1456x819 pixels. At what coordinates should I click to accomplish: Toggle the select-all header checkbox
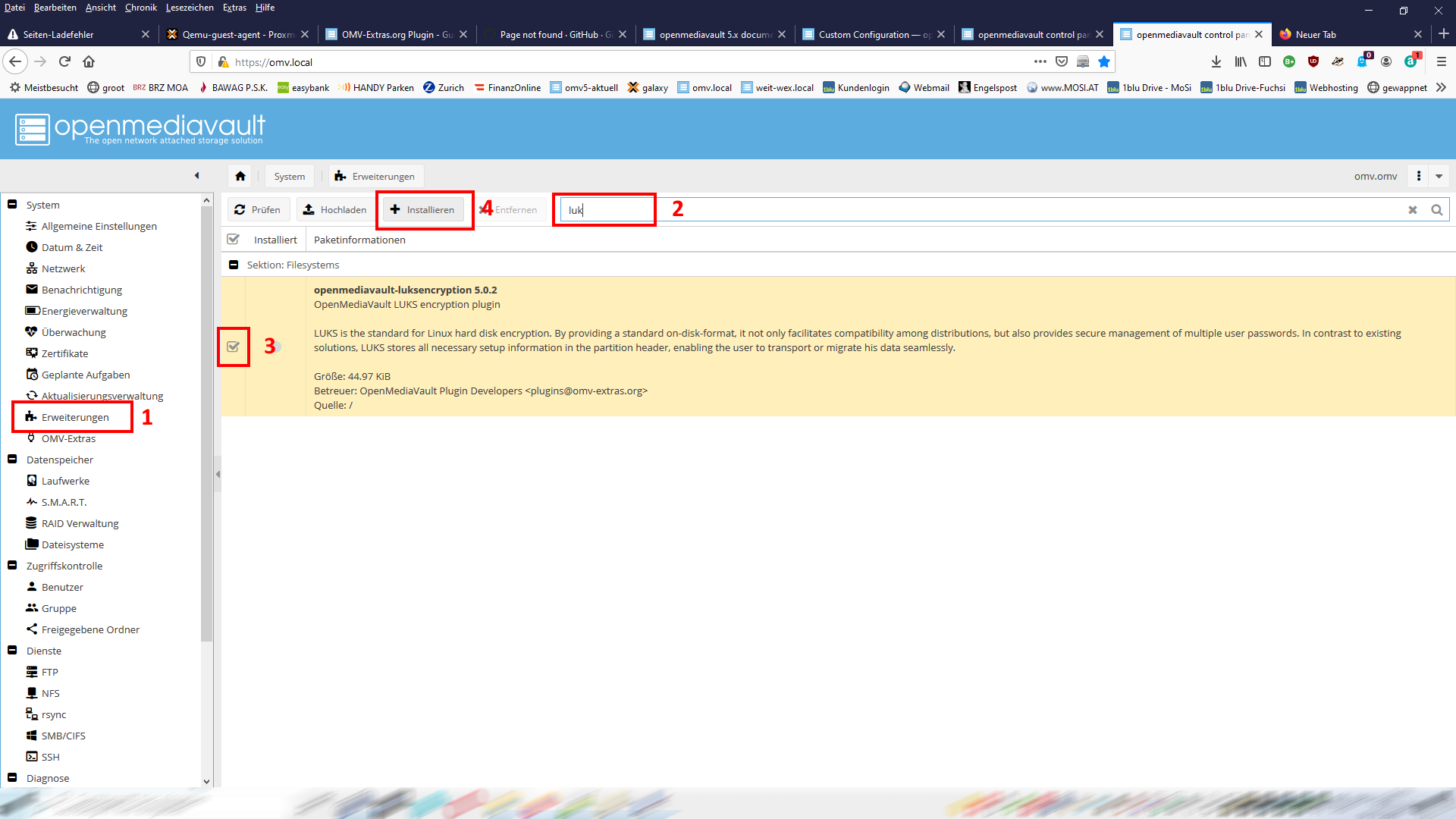click(x=233, y=239)
